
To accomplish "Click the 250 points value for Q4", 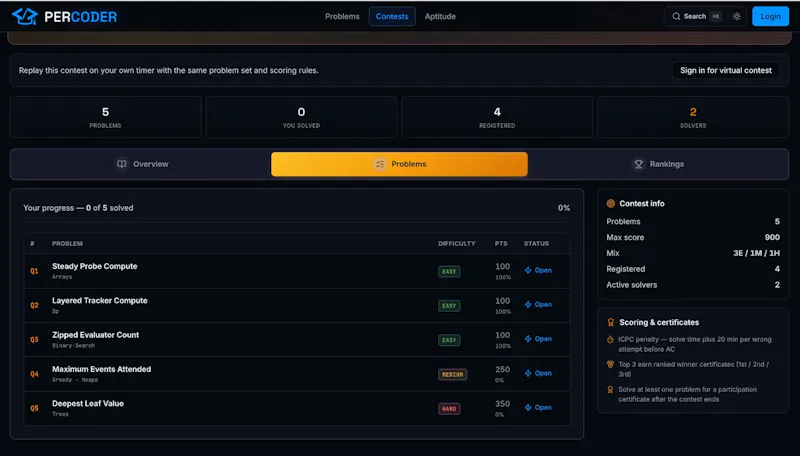I will click(503, 369).
